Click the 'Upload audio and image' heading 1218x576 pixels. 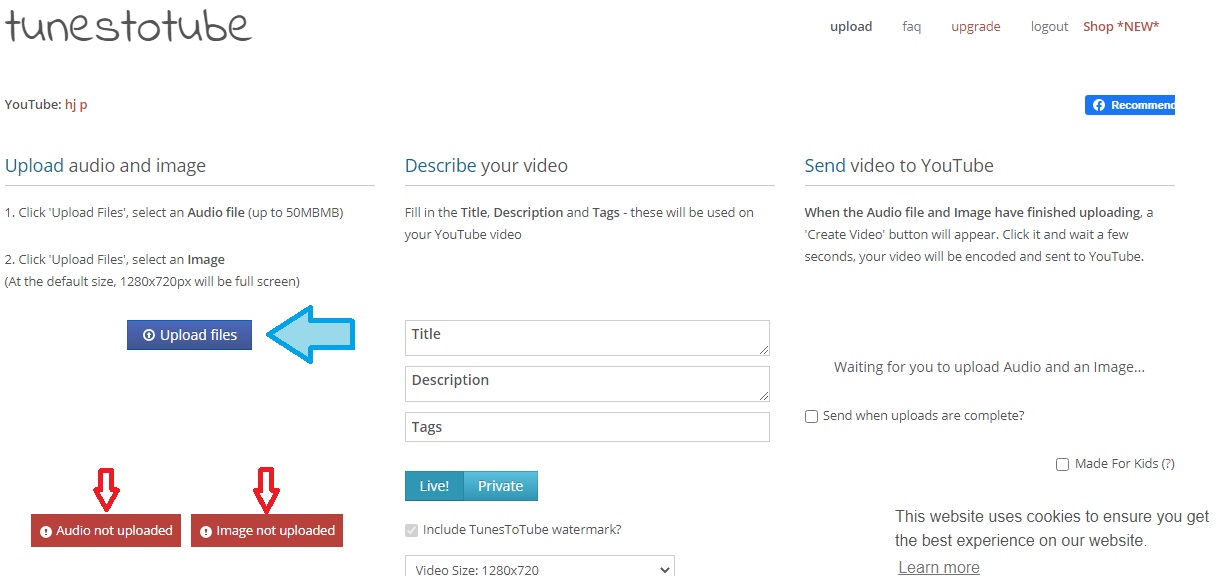(x=105, y=166)
